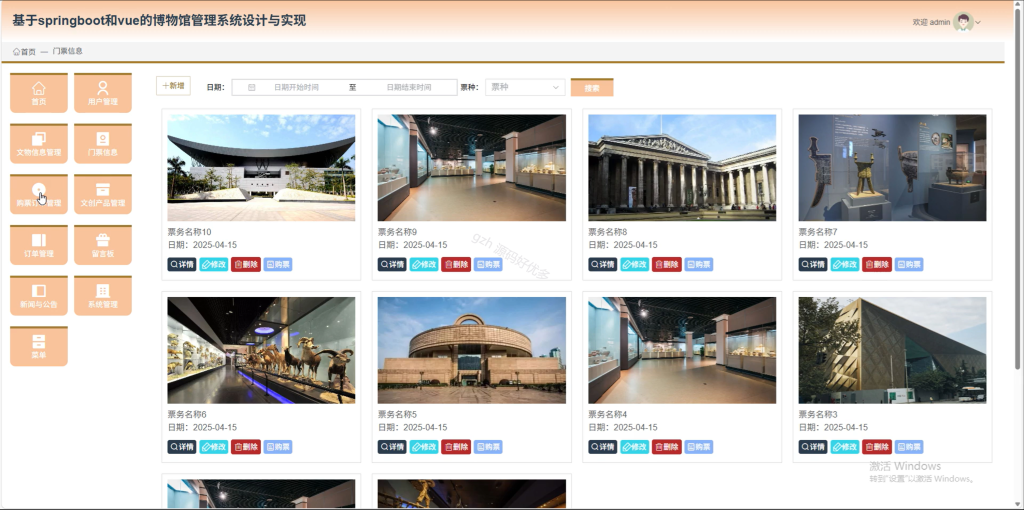1024x510 pixels.
Task: Click 购票 on 票务名称9 card
Action: tap(488, 264)
